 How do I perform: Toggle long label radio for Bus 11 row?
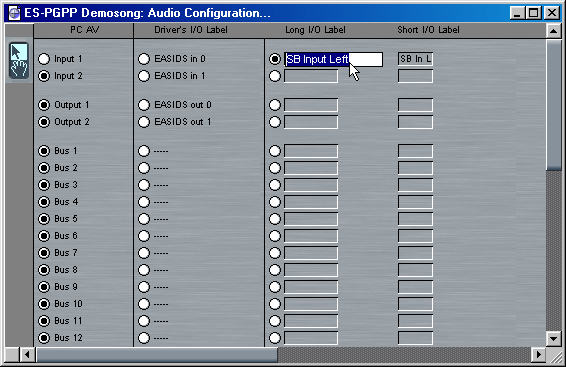point(275,321)
